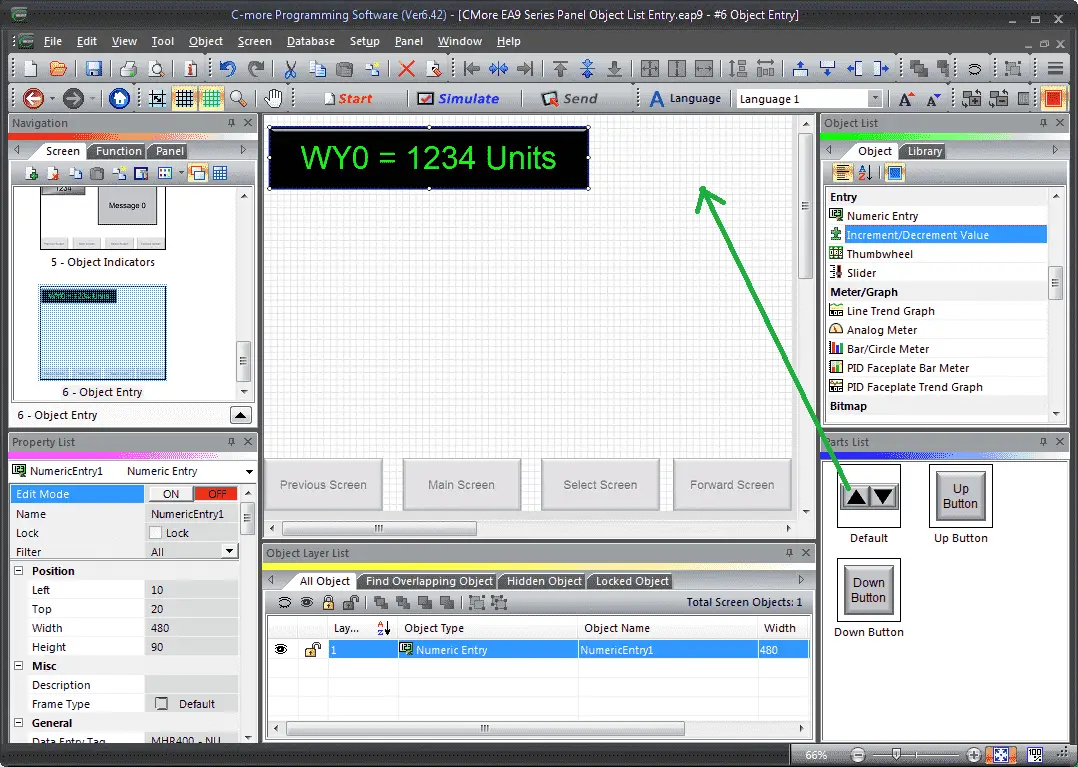Switch to the Function tab in Navigation
Screen dimensions: 1078x767
118,151
